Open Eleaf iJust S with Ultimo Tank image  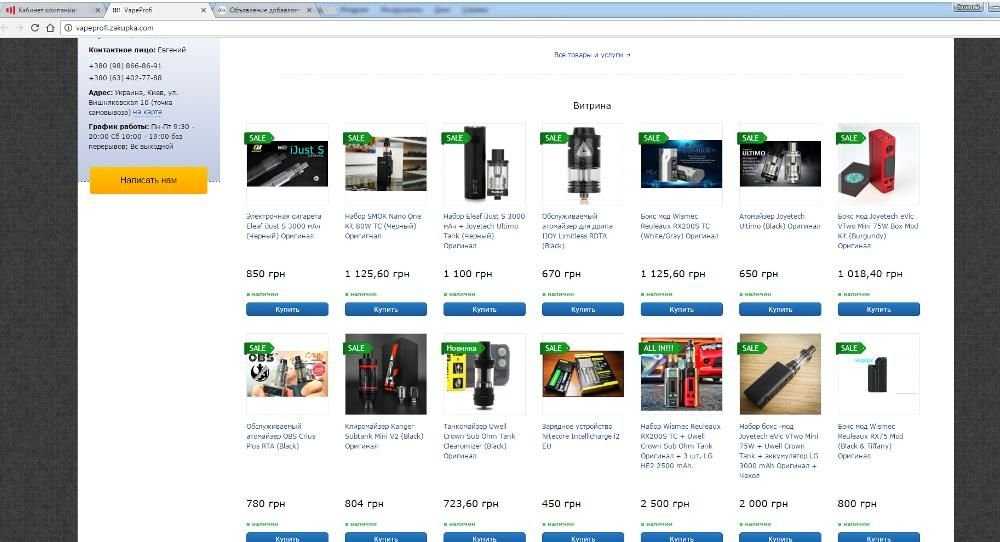(x=484, y=164)
